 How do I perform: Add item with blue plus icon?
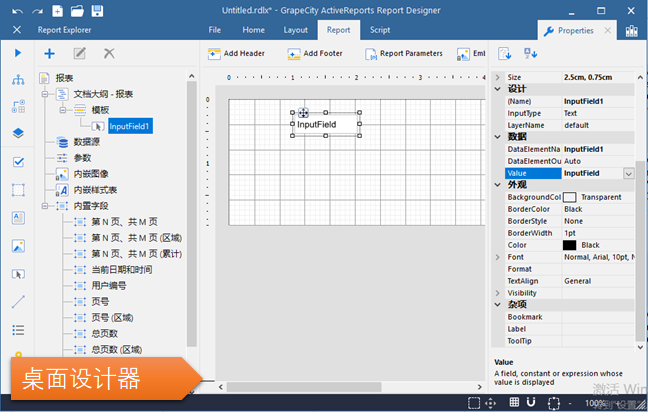coord(50,53)
